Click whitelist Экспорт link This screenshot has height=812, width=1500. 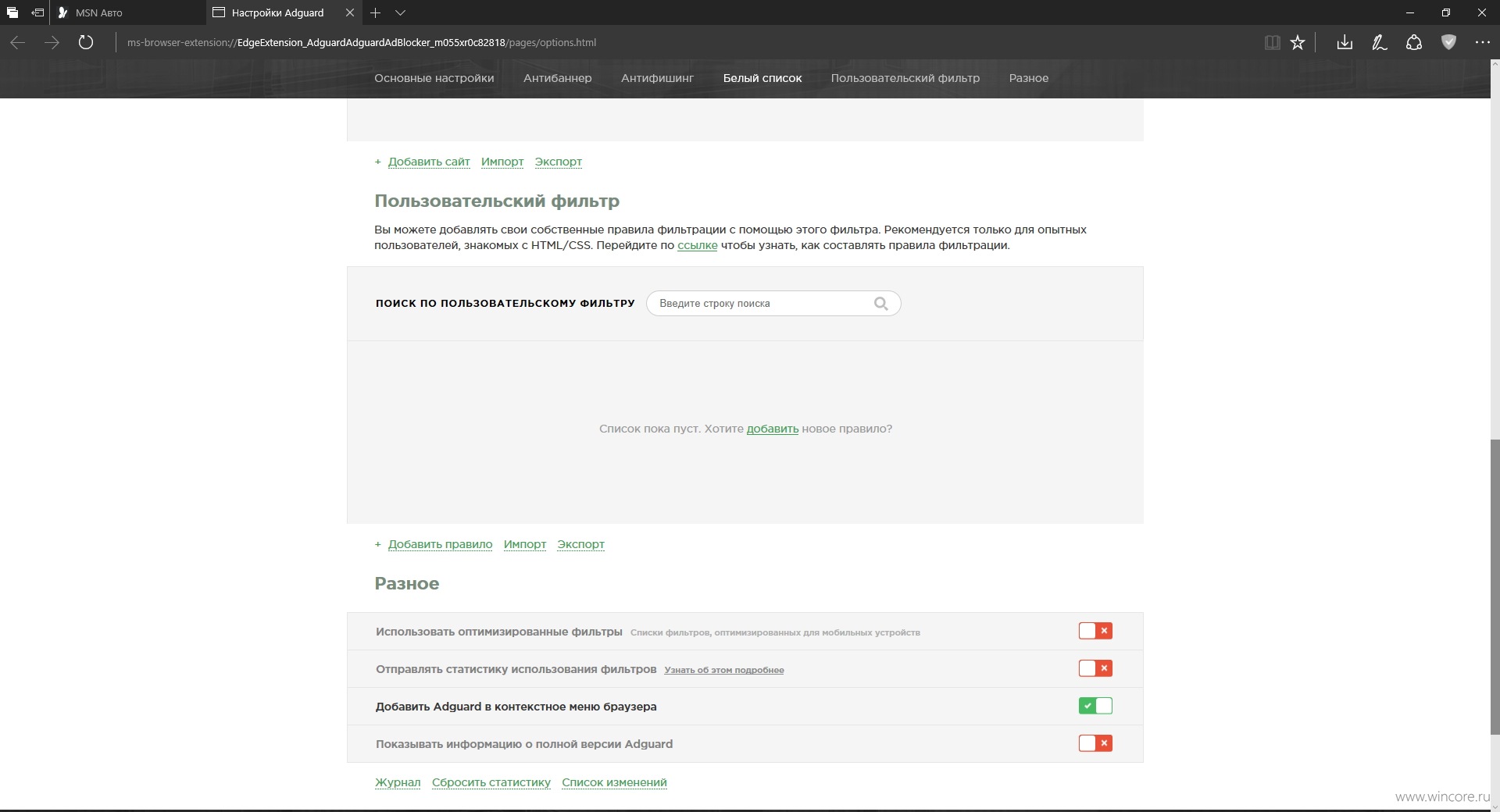pyautogui.click(x=559, y=162)
